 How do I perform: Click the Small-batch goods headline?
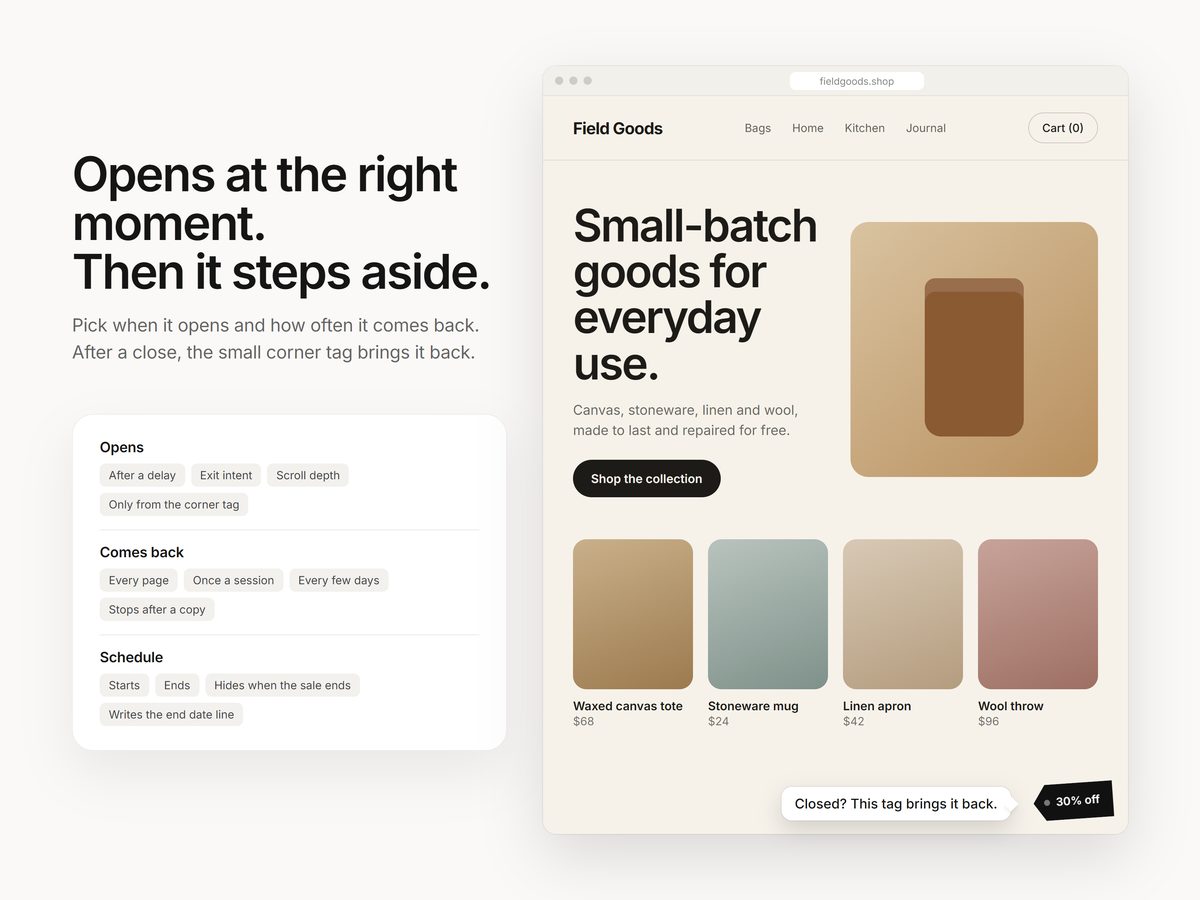pyautogui.click(x=695, y=295)
